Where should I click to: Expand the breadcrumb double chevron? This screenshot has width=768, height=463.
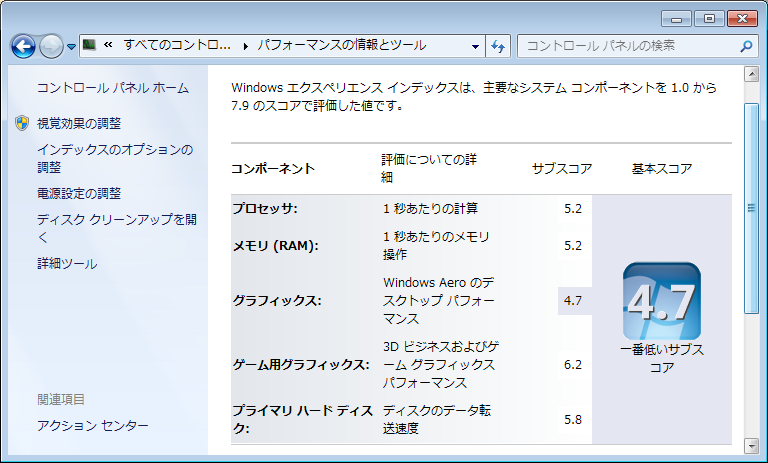(108, 46)
